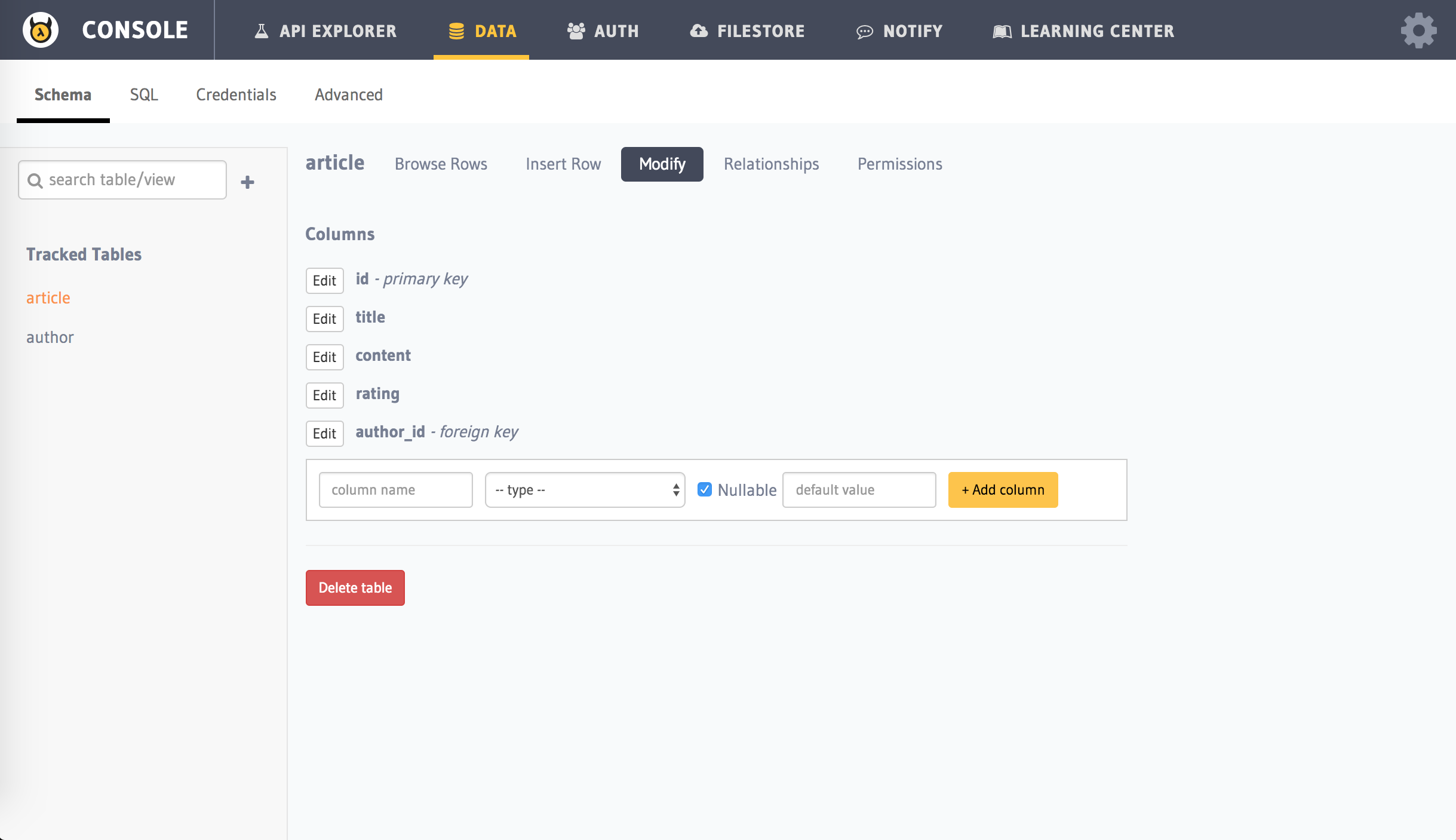Uncheck the Nullable checkbox

coord(705,489)
